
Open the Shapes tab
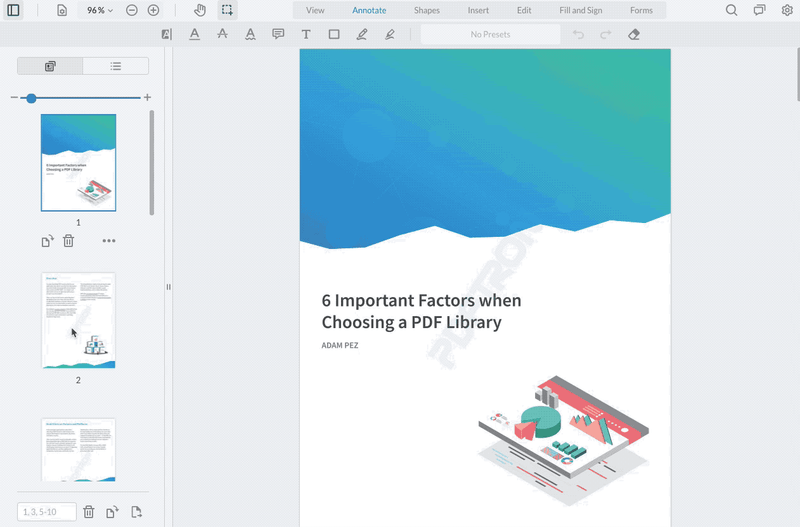[427, 10]
